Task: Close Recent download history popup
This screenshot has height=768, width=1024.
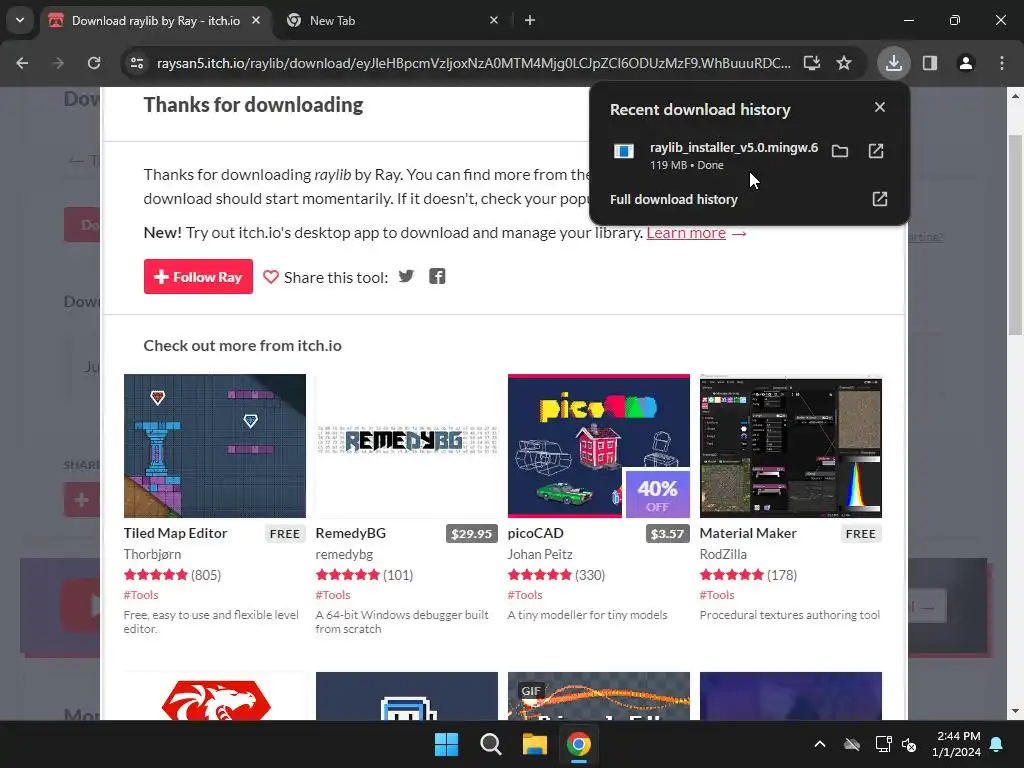Action: tap(880, 107)
